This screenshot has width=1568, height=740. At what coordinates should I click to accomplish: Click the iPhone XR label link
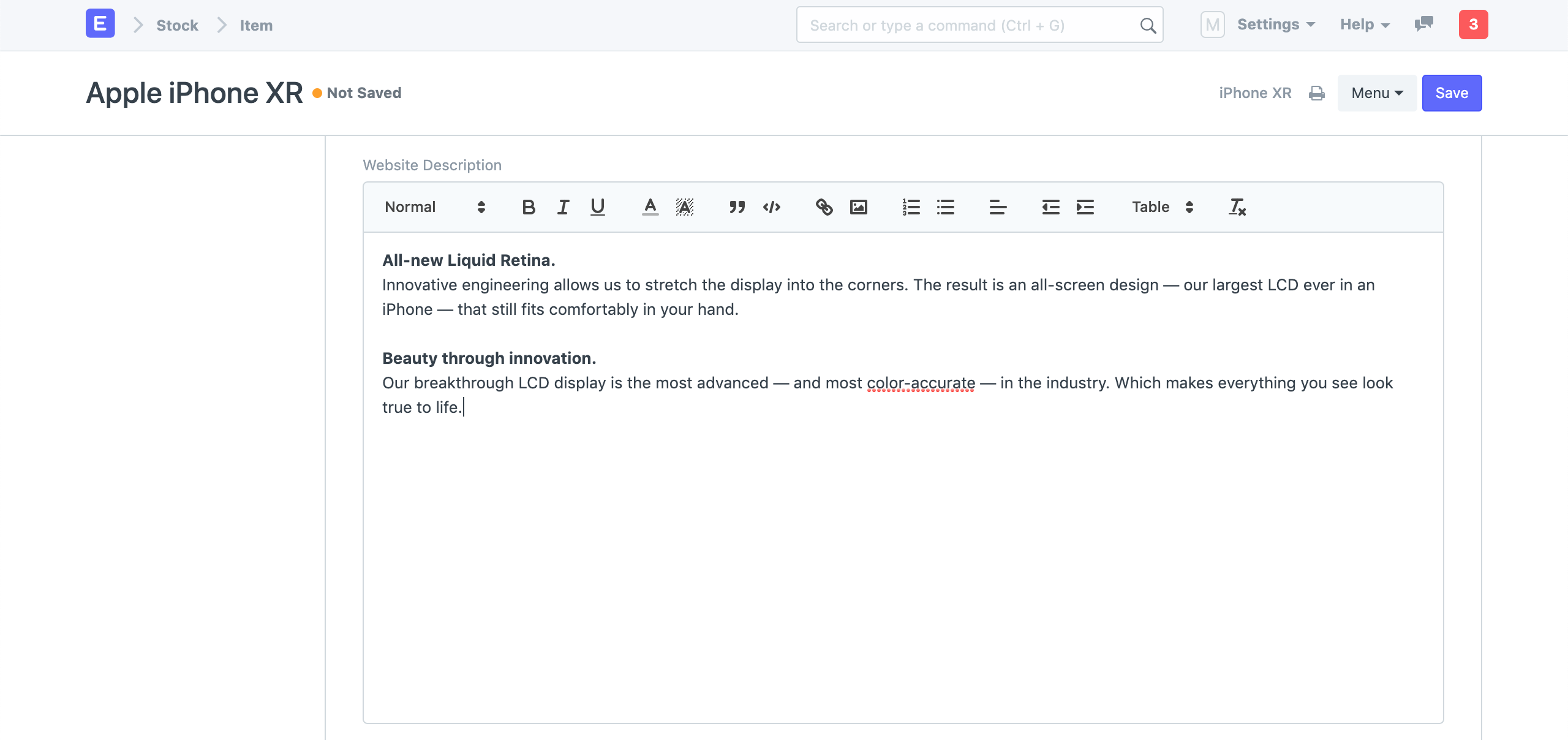click(1255, 93)
